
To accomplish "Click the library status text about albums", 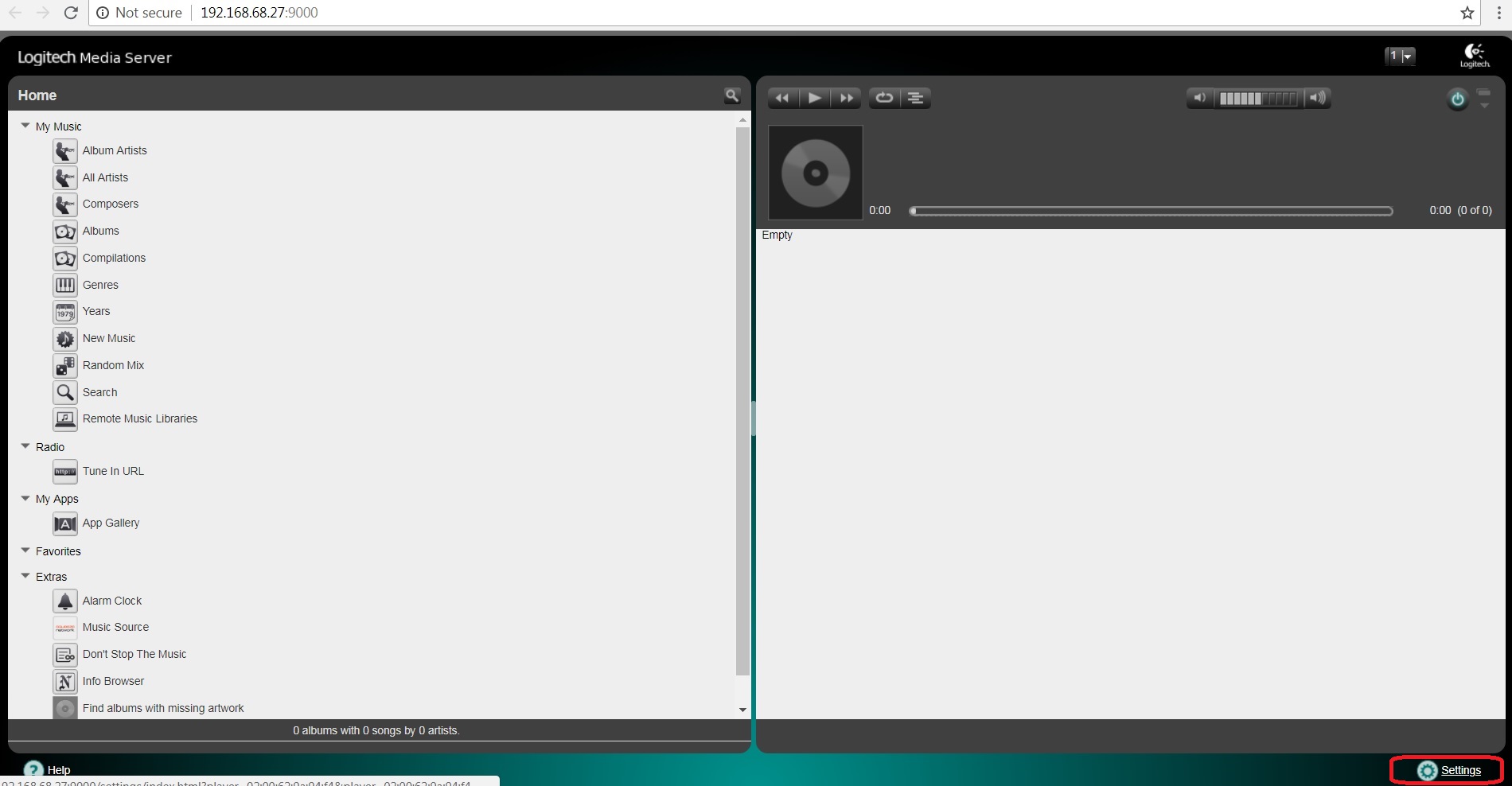I will click(376, 730).
